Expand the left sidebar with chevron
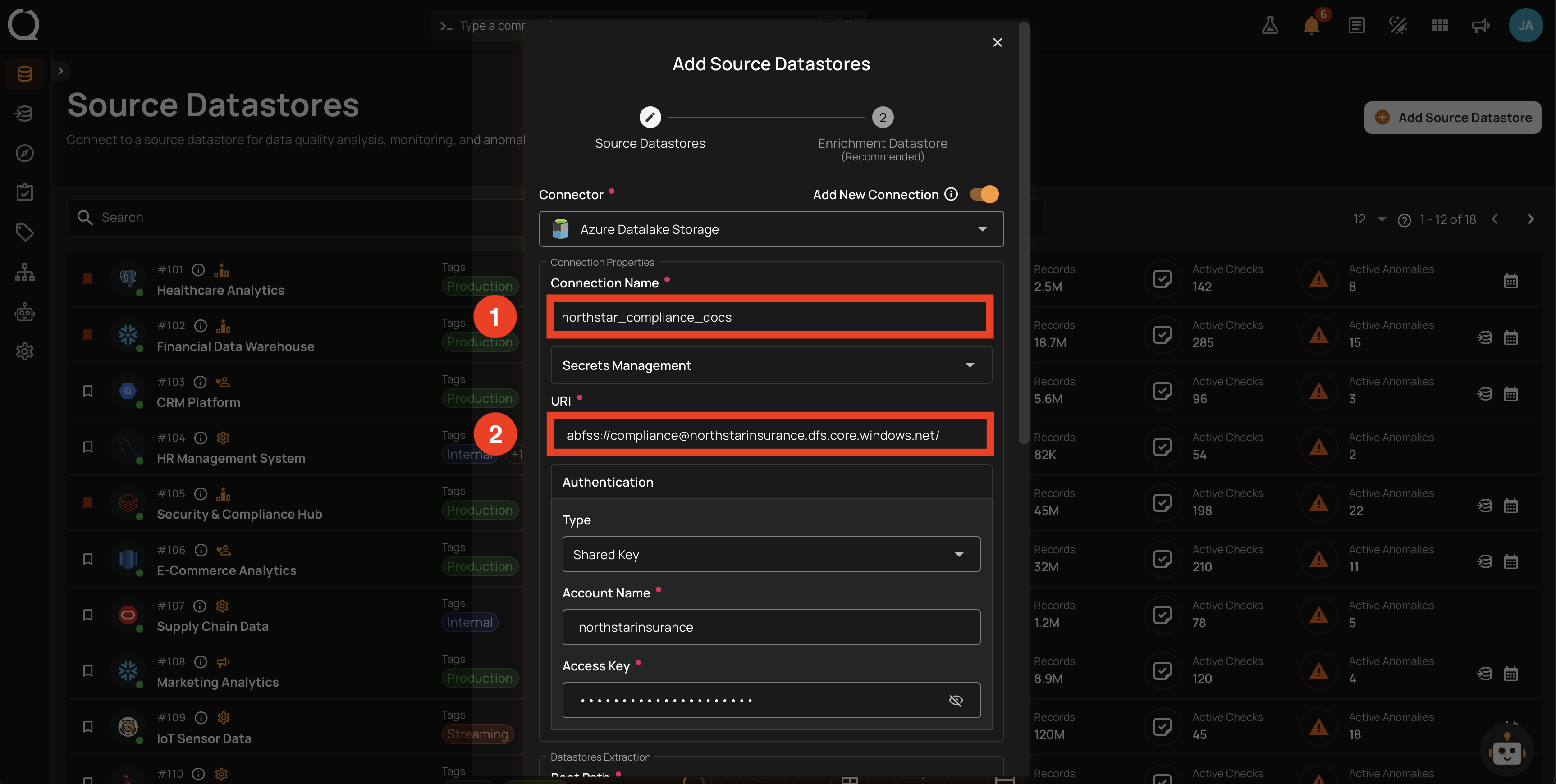1556x784 pixels. 60,71
